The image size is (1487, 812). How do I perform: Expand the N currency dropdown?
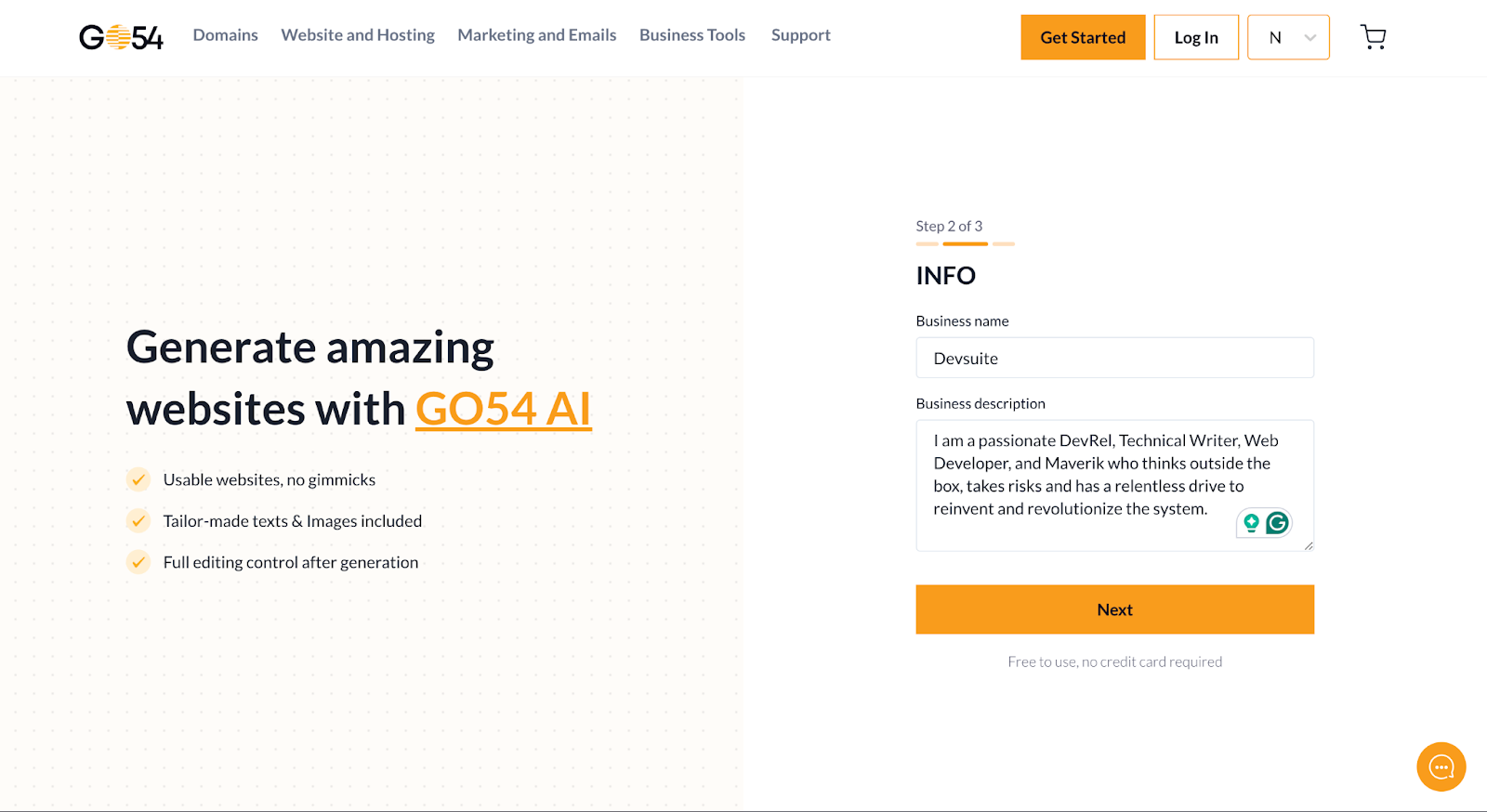1288,37
